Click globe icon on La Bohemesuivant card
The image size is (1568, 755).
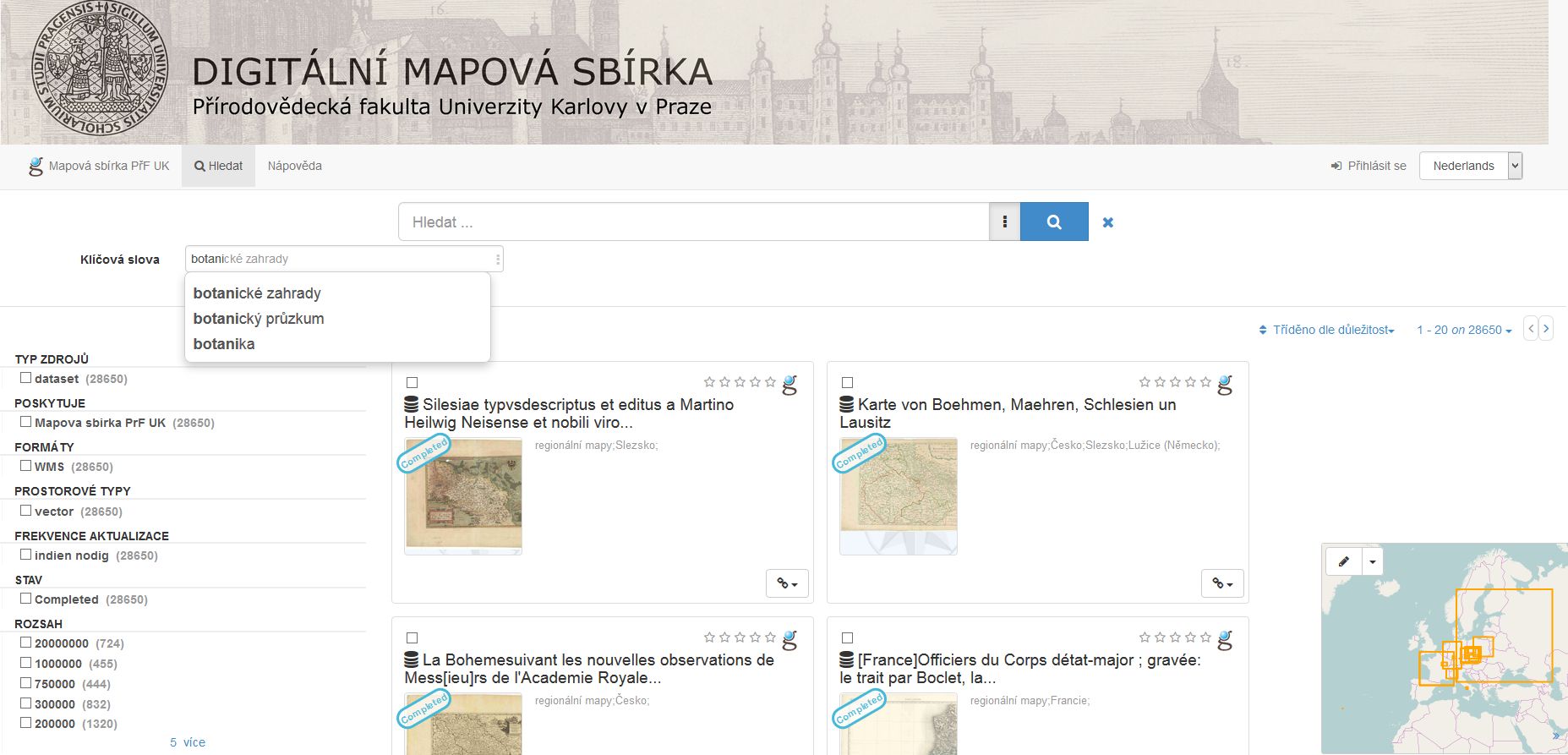click(x=789, y=640)
